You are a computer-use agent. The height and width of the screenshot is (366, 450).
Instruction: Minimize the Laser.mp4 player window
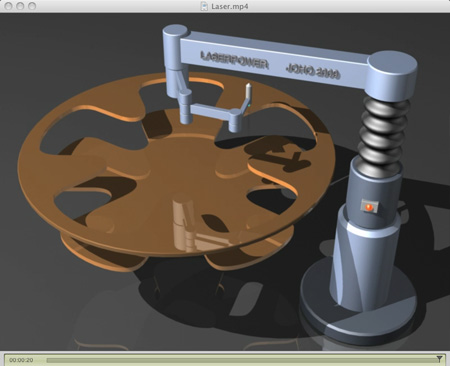[x=20, y=6]
